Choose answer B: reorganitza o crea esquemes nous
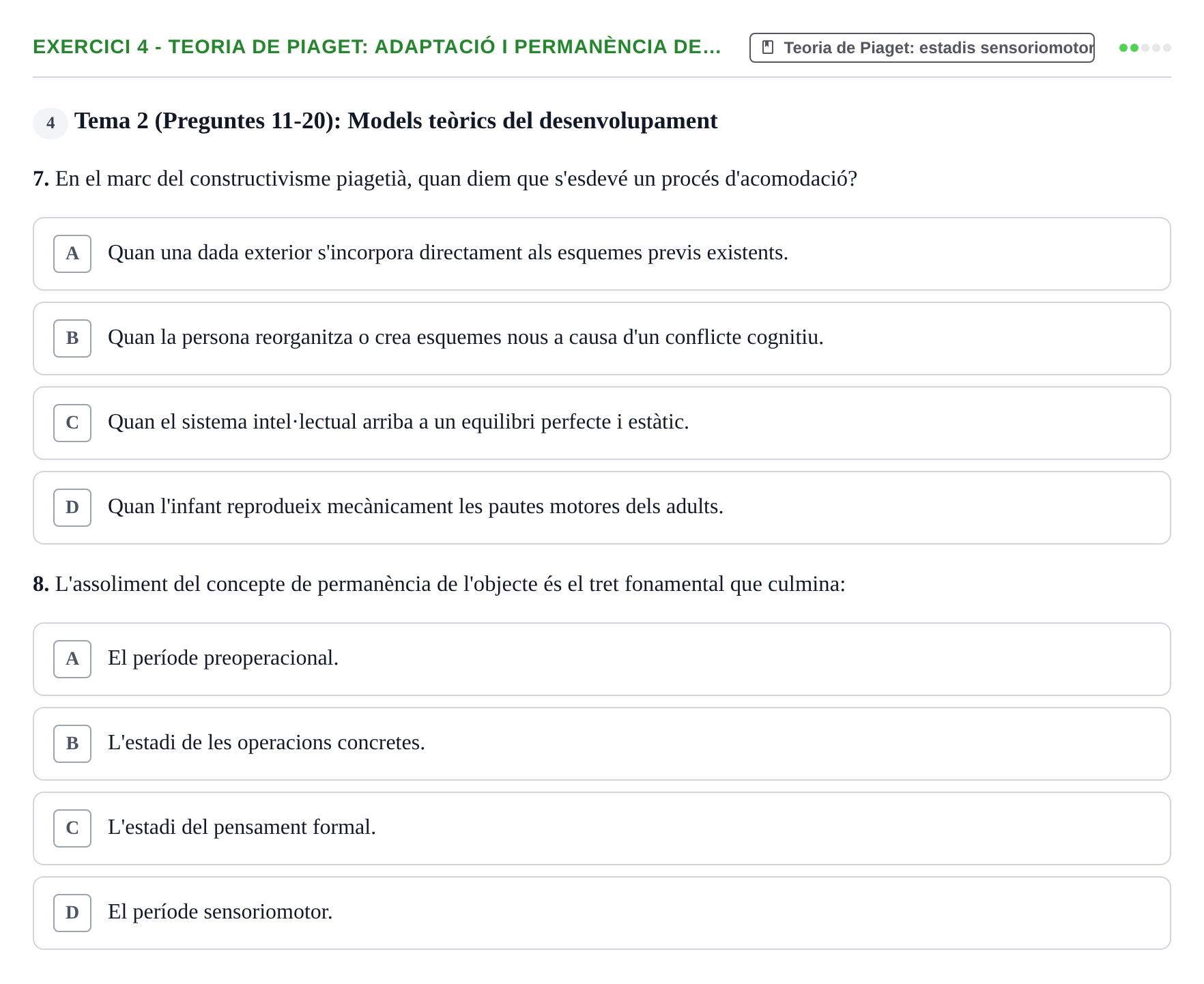 pos(602,338)
